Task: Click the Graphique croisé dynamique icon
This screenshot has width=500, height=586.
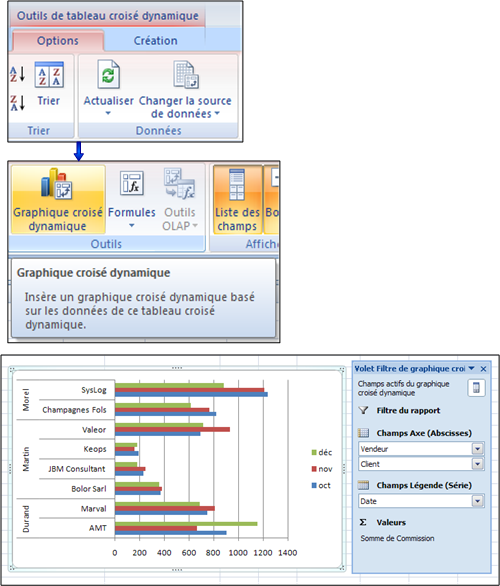Action: (57, 183)
